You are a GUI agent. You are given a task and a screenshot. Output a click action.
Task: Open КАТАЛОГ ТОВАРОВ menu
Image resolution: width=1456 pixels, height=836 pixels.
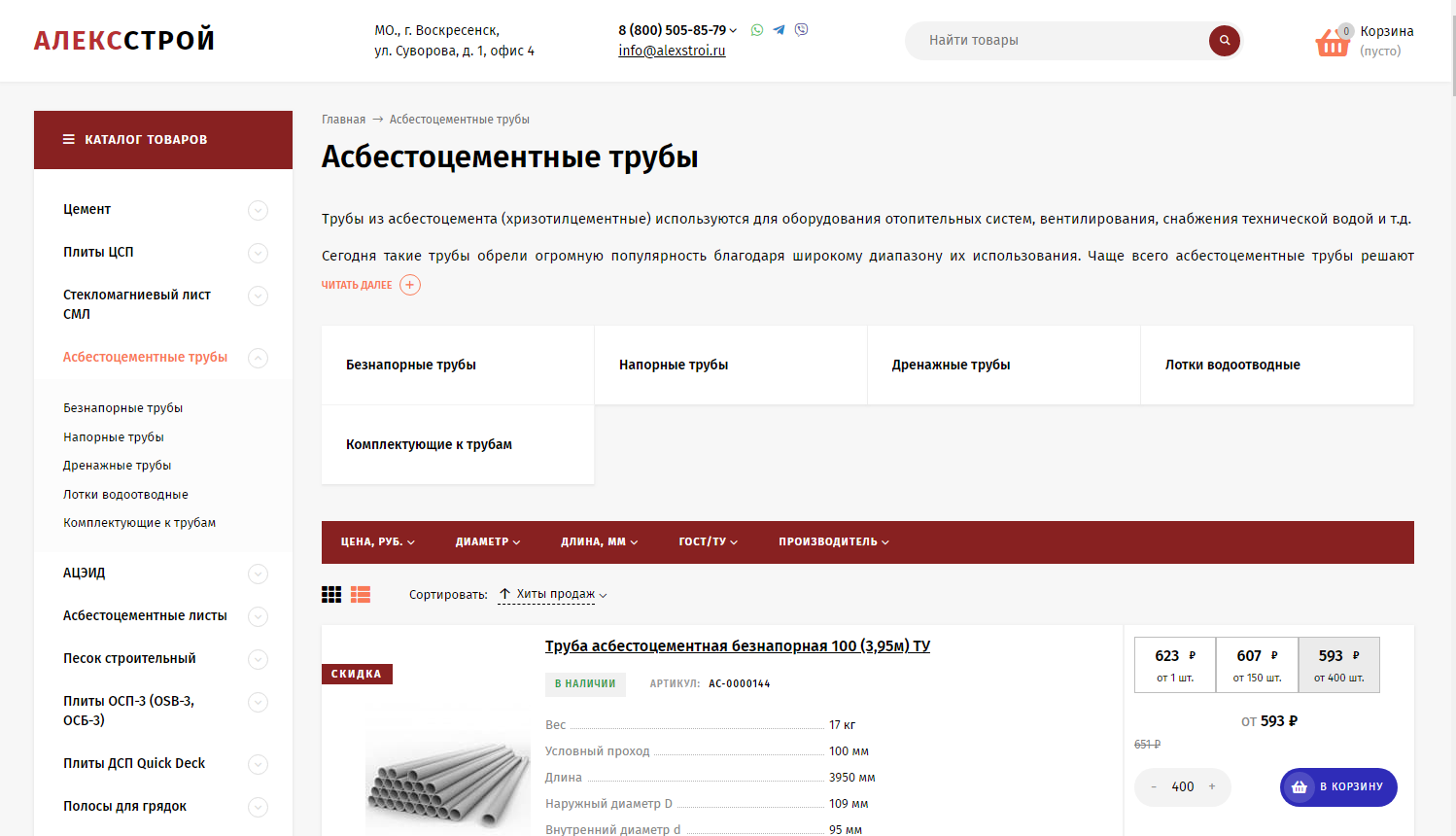[163, 140]
